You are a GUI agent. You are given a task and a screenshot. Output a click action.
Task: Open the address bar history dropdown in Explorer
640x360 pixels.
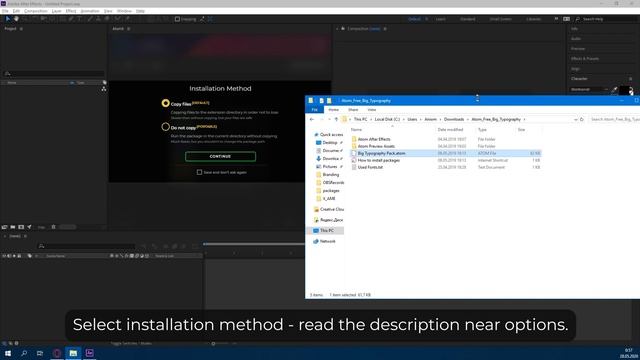(576, 120)
